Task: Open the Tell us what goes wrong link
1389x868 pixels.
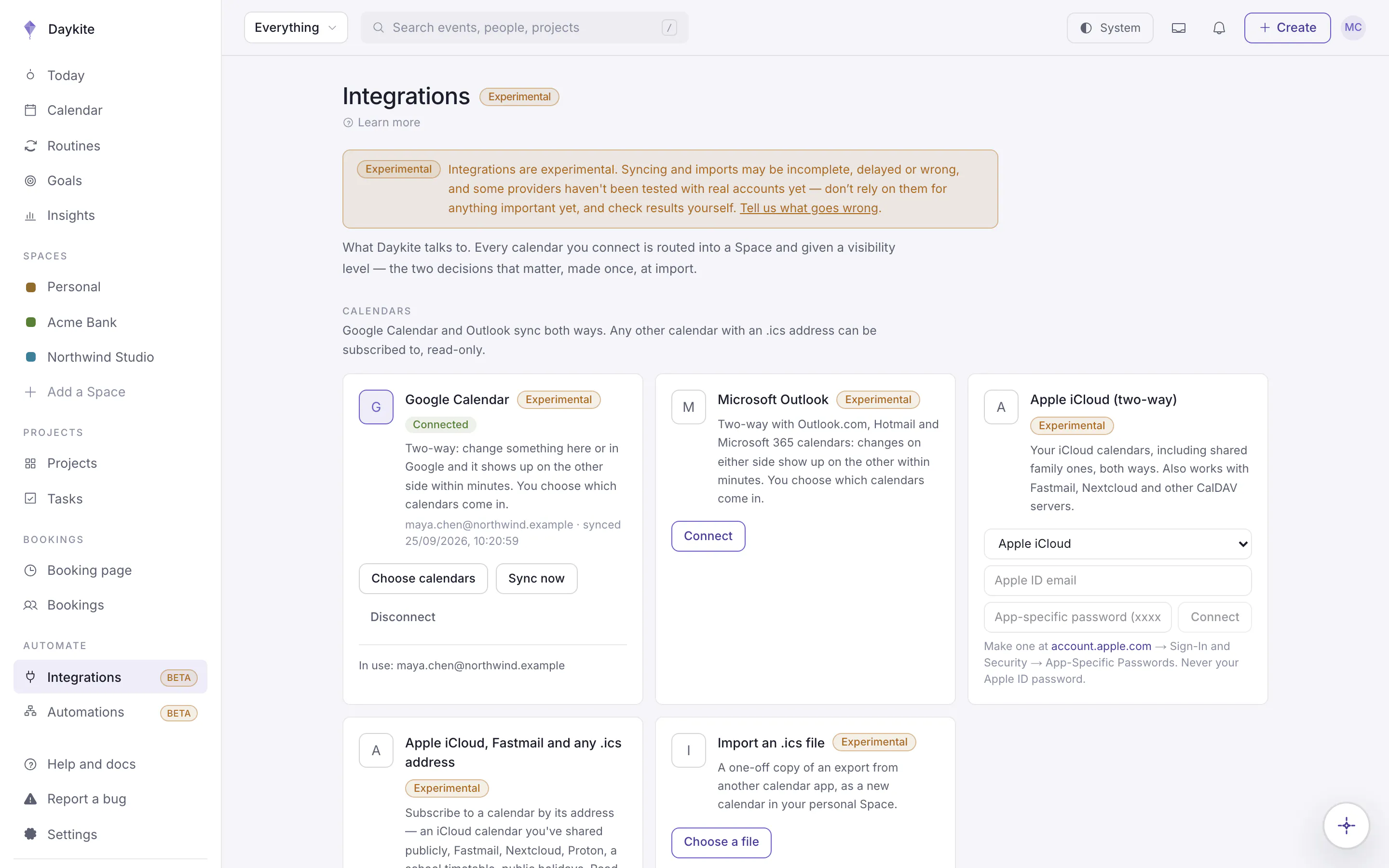Action: [x=809, y=208]
